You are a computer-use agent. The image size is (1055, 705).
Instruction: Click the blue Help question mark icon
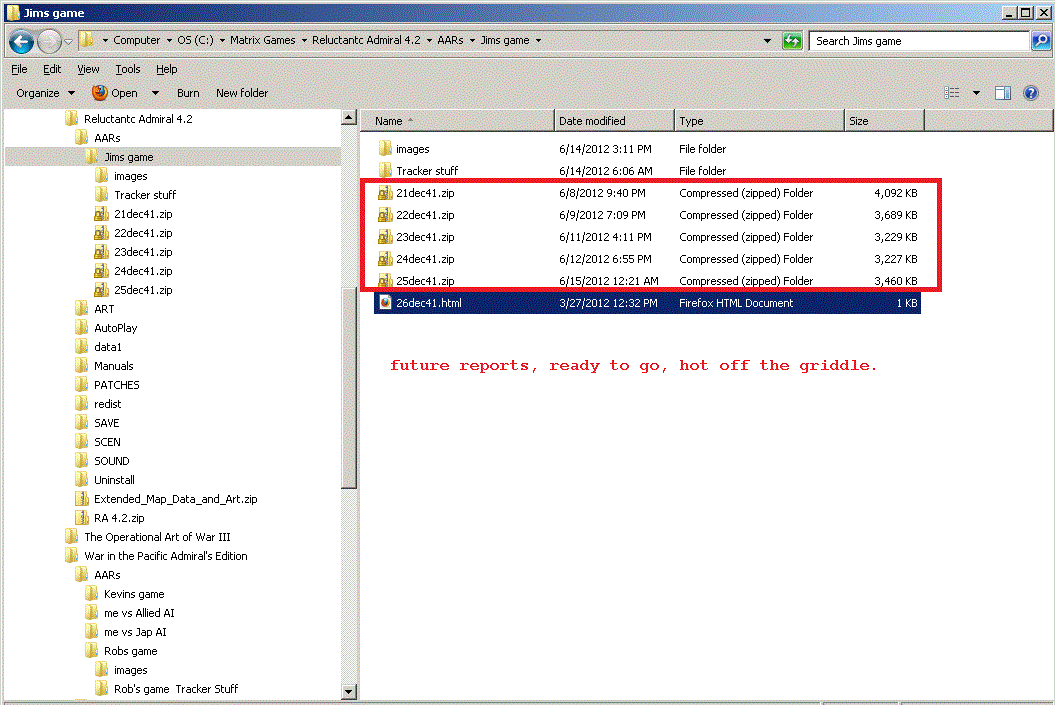click(1031, 93)
